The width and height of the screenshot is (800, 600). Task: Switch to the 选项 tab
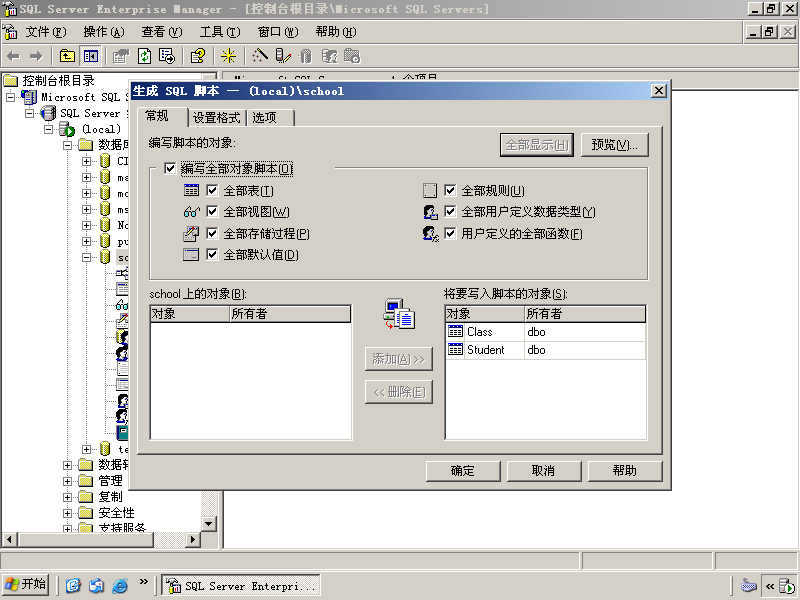tap(270, 117)
